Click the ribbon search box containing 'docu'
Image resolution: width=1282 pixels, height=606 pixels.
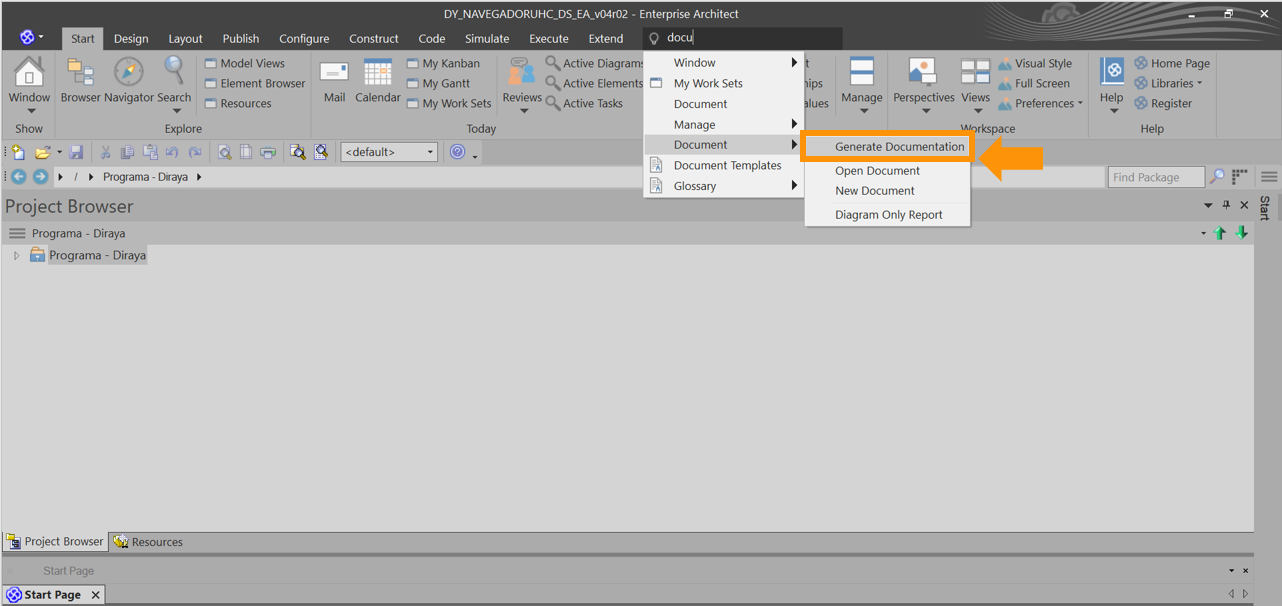(743, 38)
